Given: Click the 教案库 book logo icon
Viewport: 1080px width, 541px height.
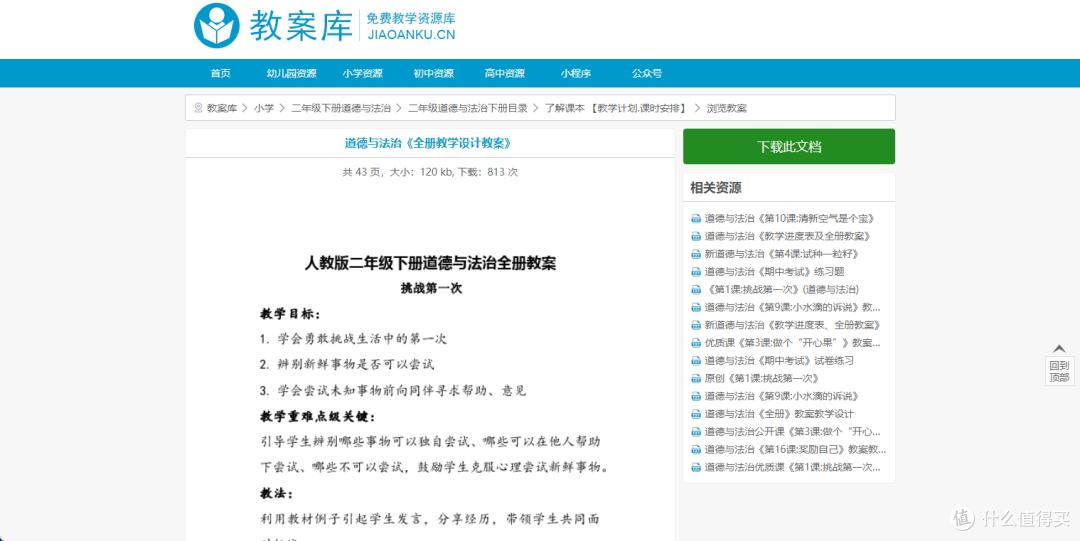Looking at the screenshot, I should (217, 26).
